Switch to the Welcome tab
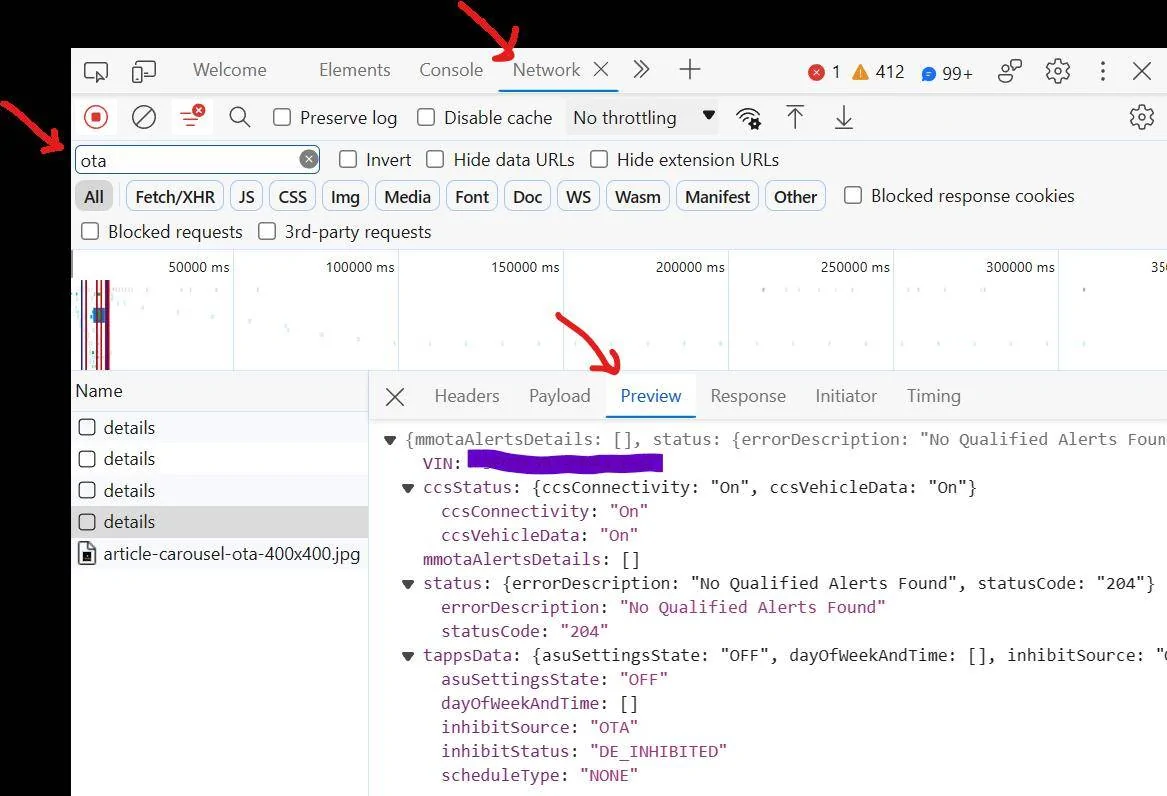 229,70
